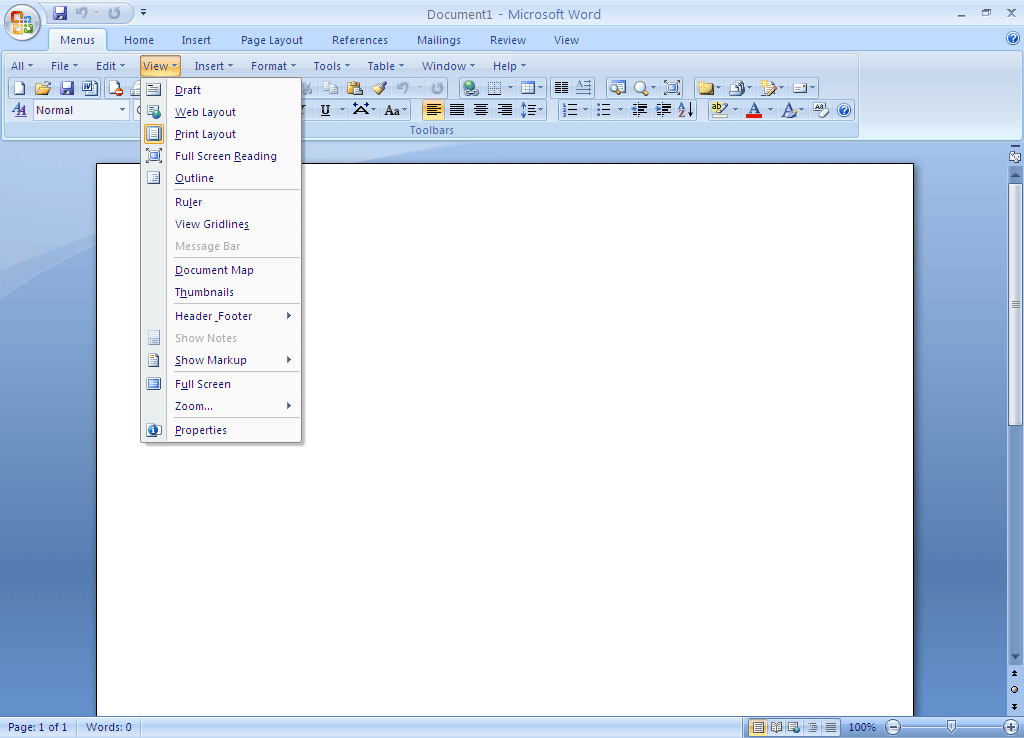The height and width of the screenshot is (738, 1024).
Task: Click the 100% zoom level button
Action: pyautogui.click(x=862, y=727)
